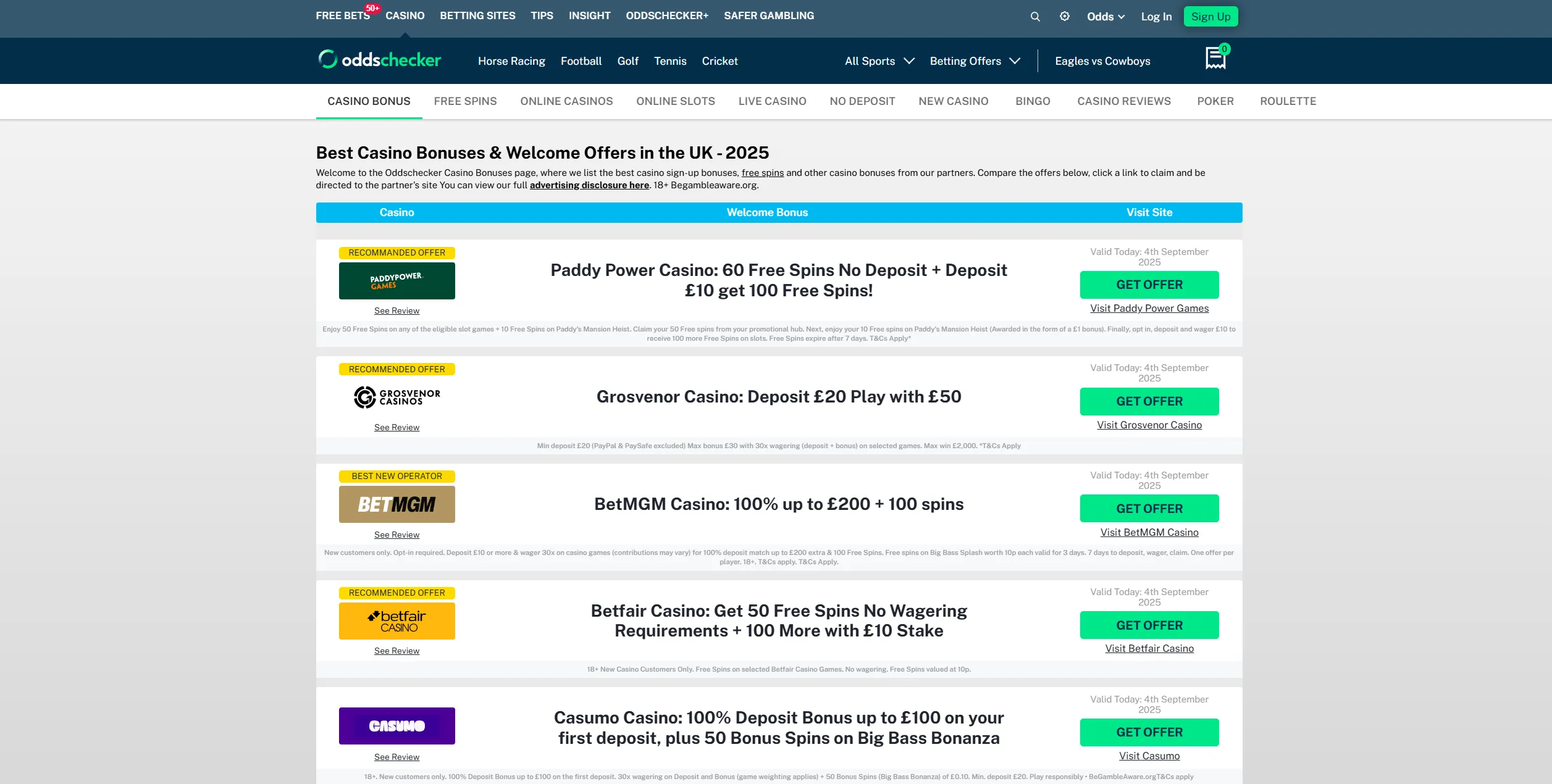
Task: Open See Review under Betfair Casino
Action: (x=396, y=651)
